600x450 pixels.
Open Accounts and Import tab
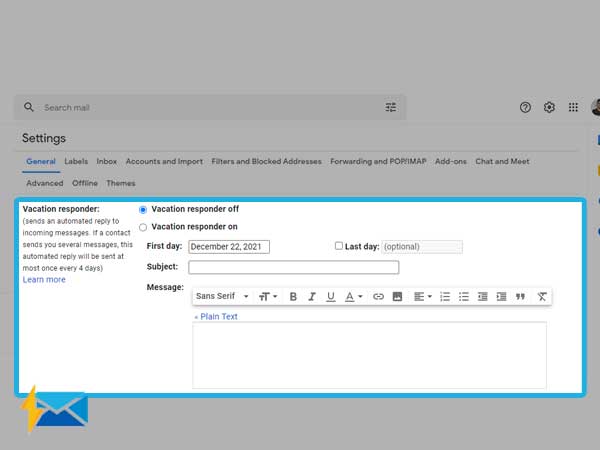click(x=164, y=161)
